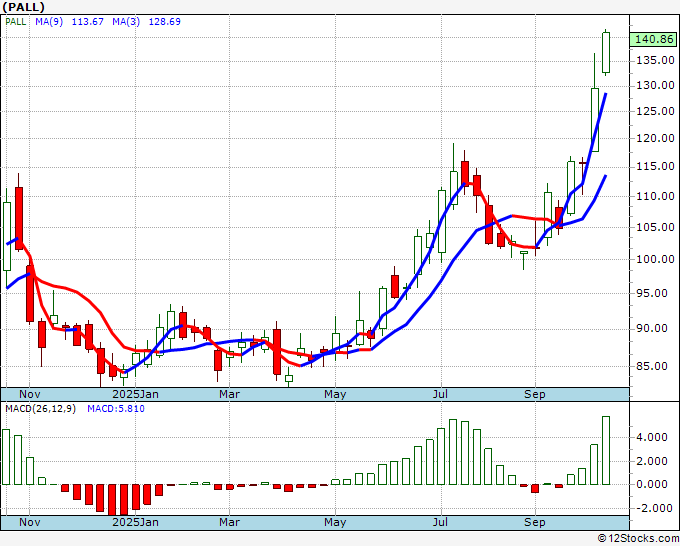Click the (PALL) ticker title
Image resolution: width=680 pixels, height=546 pixels.
click(x=22, y=7)
